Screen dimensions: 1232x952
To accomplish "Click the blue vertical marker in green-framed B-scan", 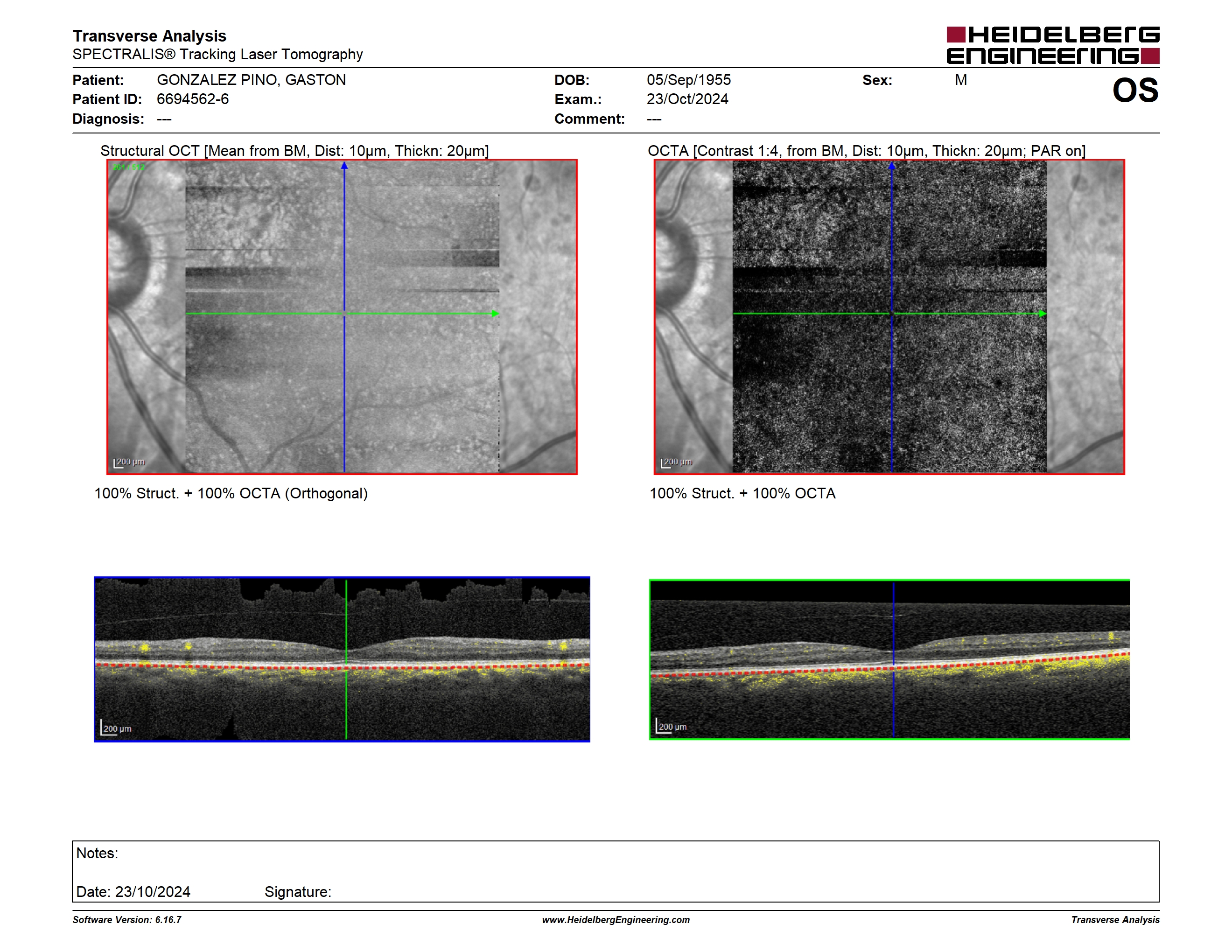I will [x=894, y=659].
